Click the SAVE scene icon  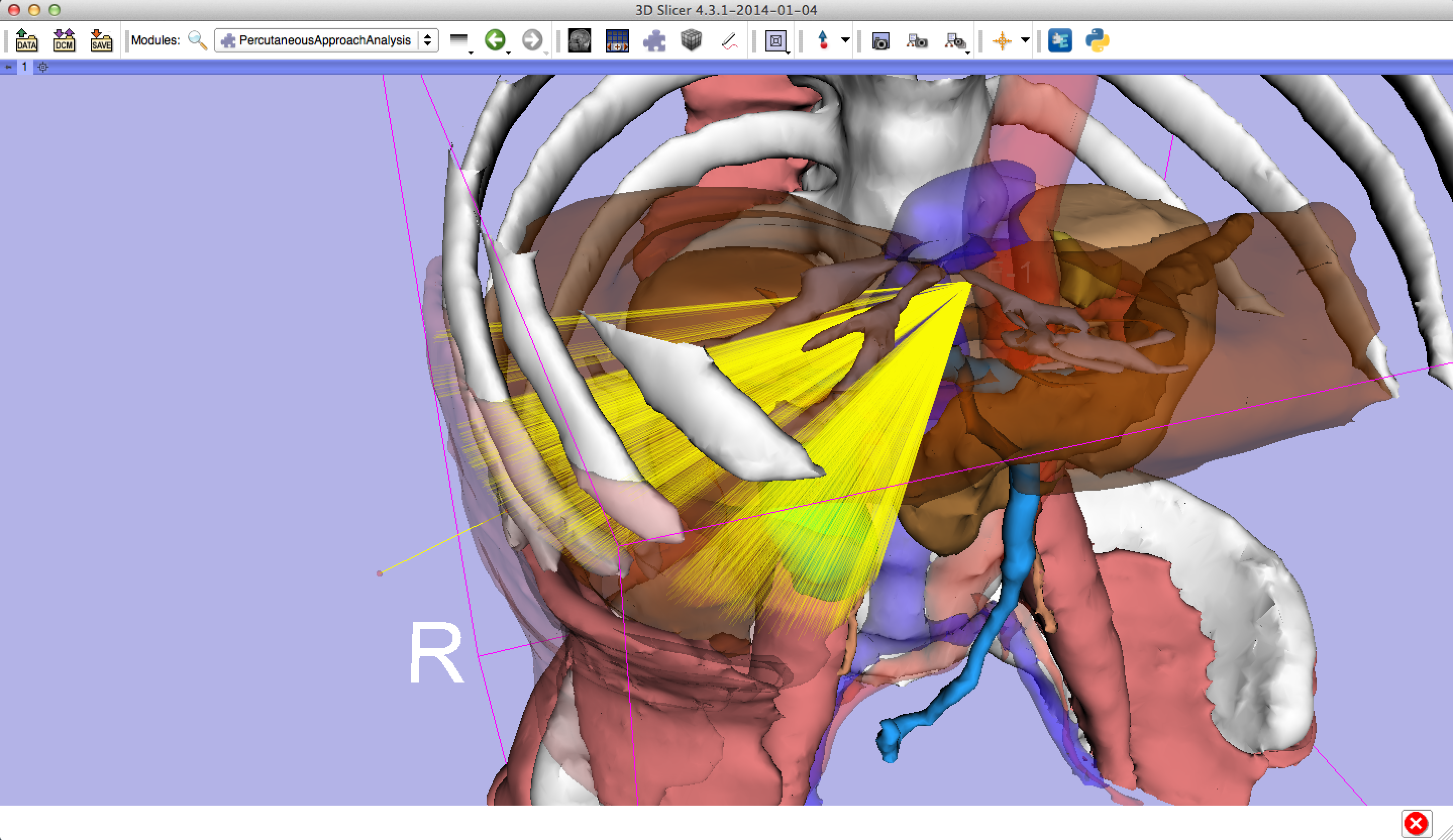tap(101, 40)
